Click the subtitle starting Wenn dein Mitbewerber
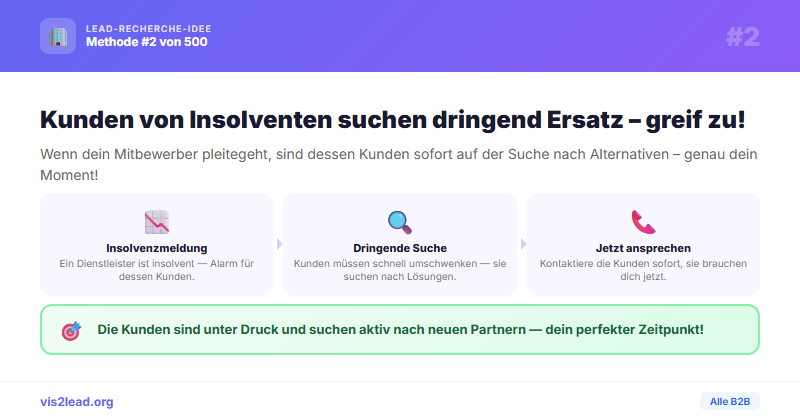The height and width of the screenshot is (420, 800). tap(399, 164)
